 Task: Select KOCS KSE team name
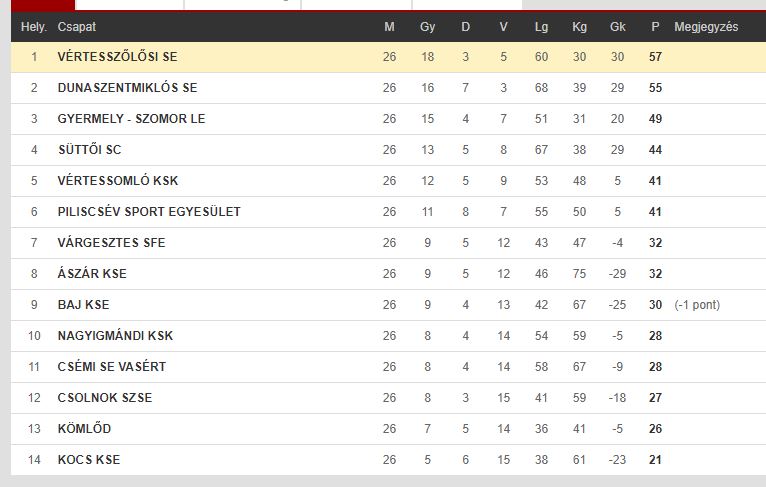click(89, 460)
